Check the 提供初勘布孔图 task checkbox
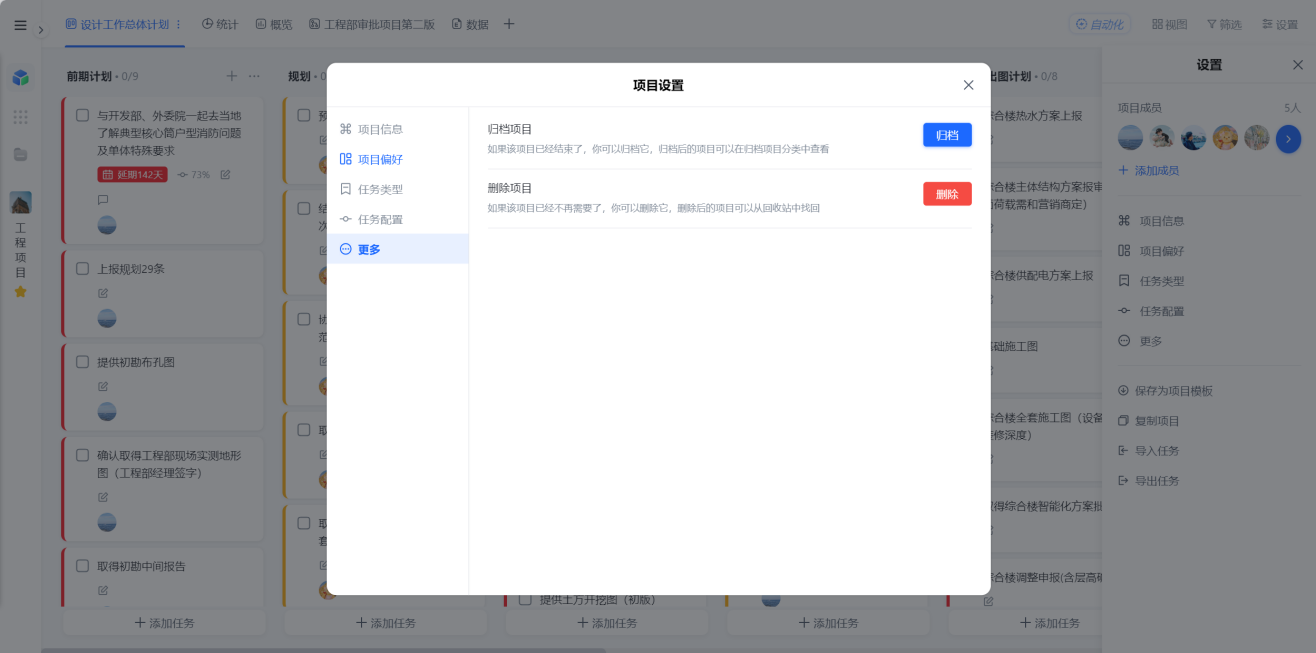The width and height of the screenshot is (1316, 653). tap(83, 362)
